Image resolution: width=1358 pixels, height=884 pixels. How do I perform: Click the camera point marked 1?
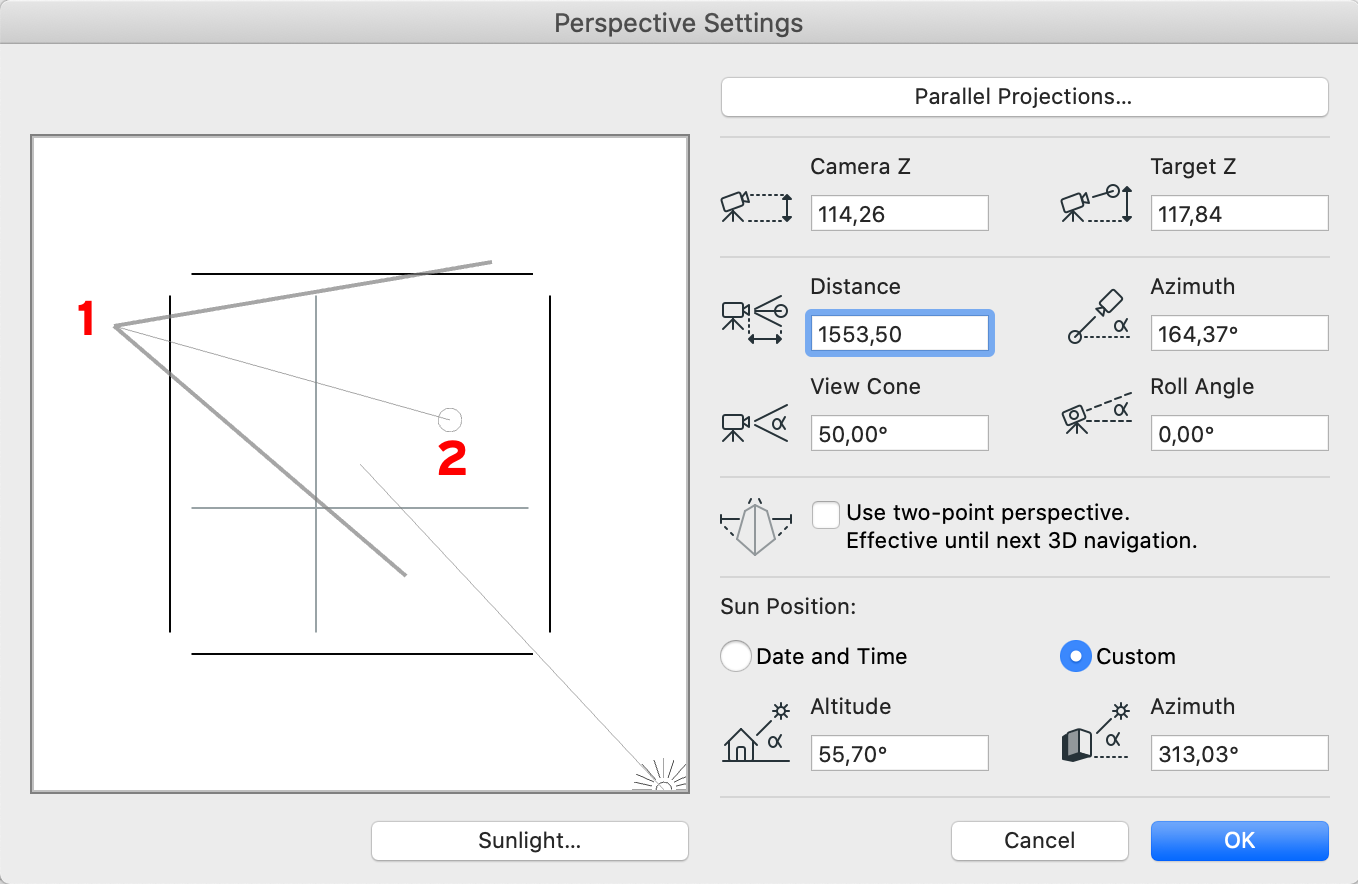(115, 326)
